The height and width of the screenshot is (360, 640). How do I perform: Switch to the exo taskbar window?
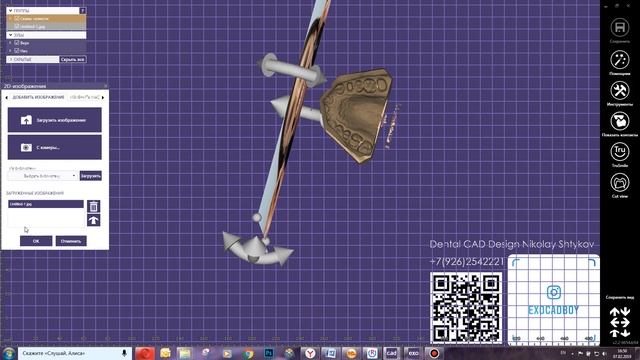point(413,353)
